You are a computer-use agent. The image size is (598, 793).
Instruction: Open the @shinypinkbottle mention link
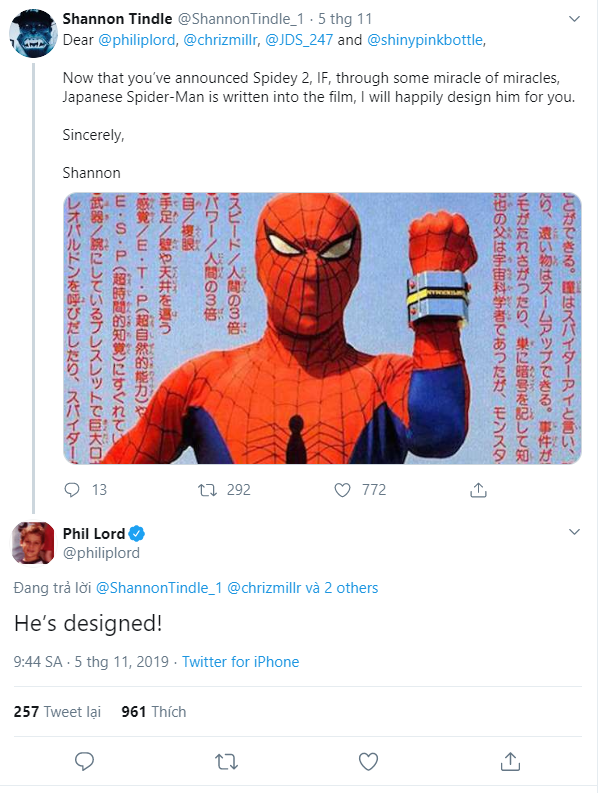[425, 40]
